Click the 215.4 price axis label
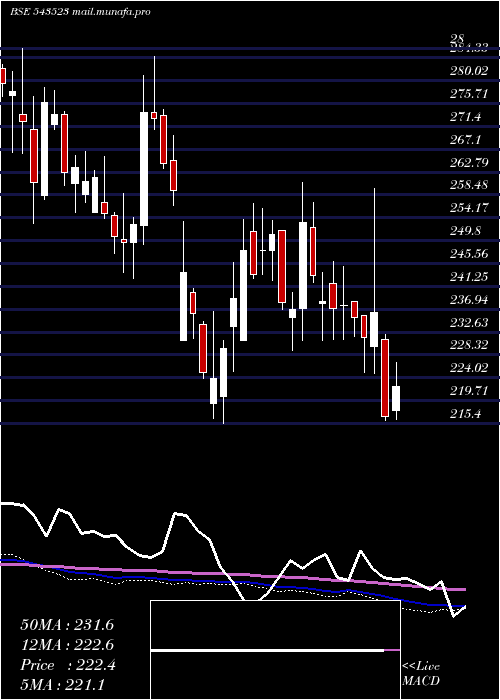The height and width of the screenshot is (700, 500). (x=466, y=414)
